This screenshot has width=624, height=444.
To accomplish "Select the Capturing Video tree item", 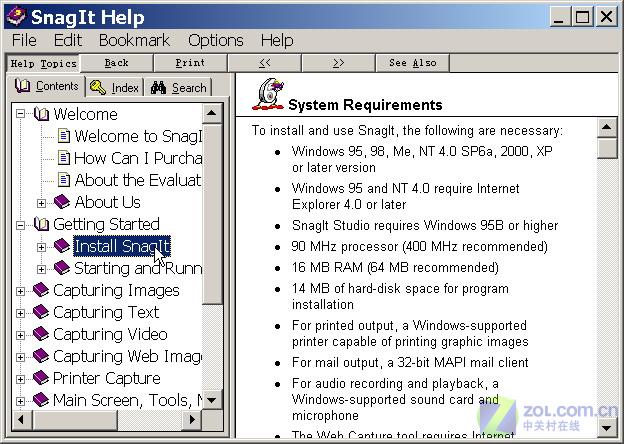I will click(110, 334).
